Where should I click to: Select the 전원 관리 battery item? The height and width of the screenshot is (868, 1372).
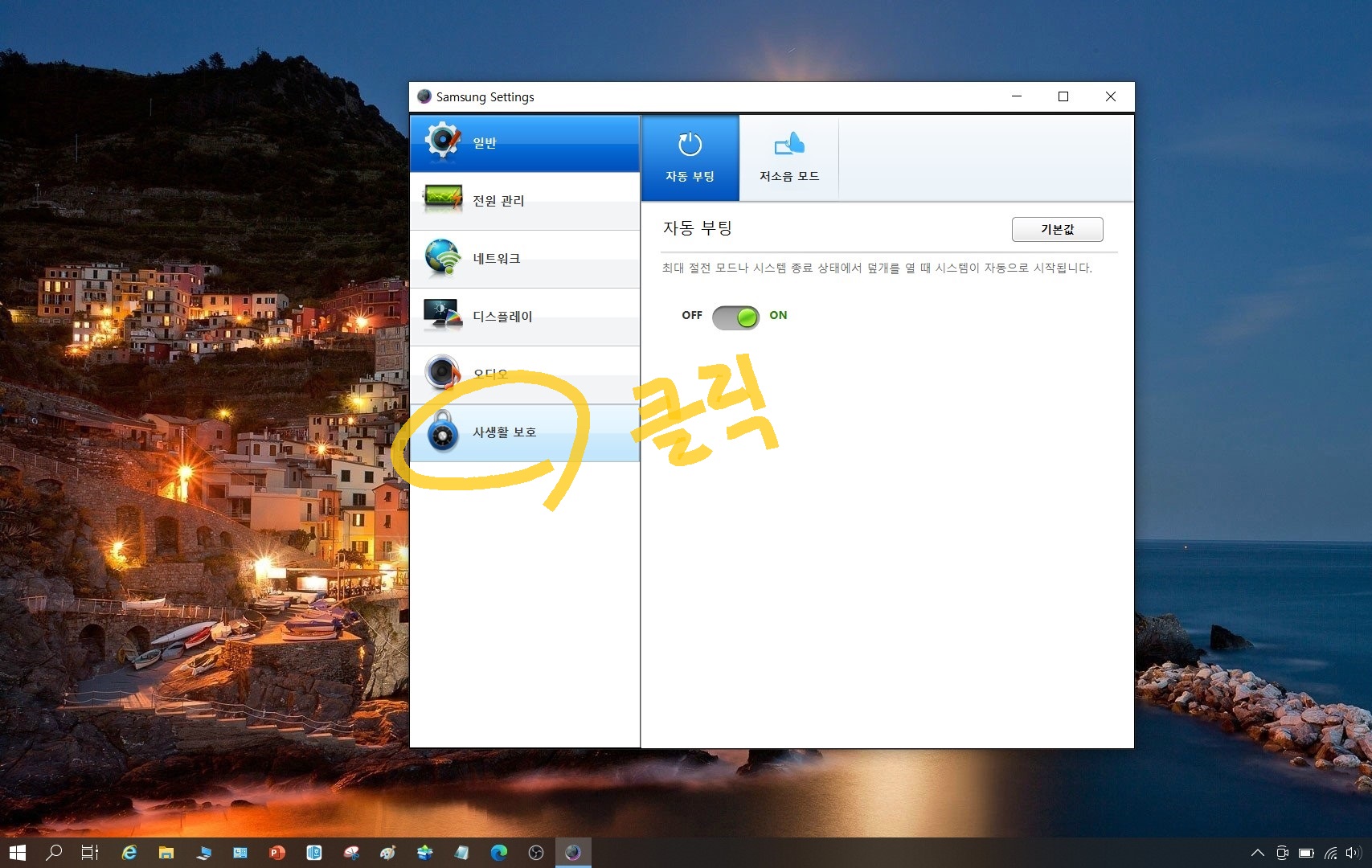pyautogui.click(x=525, y=201)
